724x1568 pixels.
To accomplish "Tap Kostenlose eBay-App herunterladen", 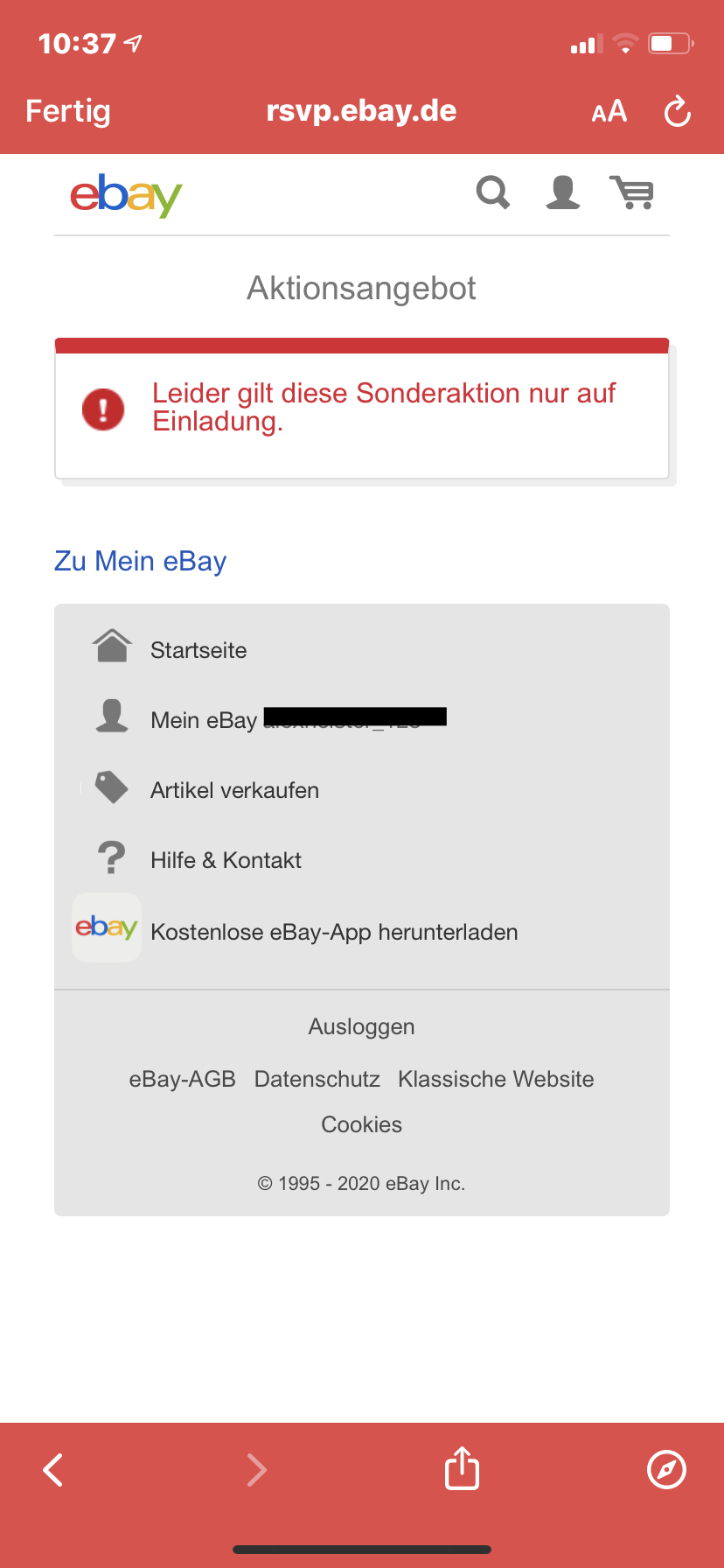I will tap(334, 932).
